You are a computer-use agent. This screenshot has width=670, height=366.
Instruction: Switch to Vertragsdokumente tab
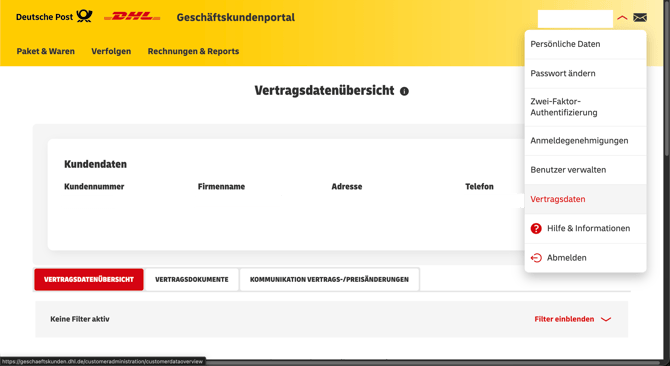(191, 279)
